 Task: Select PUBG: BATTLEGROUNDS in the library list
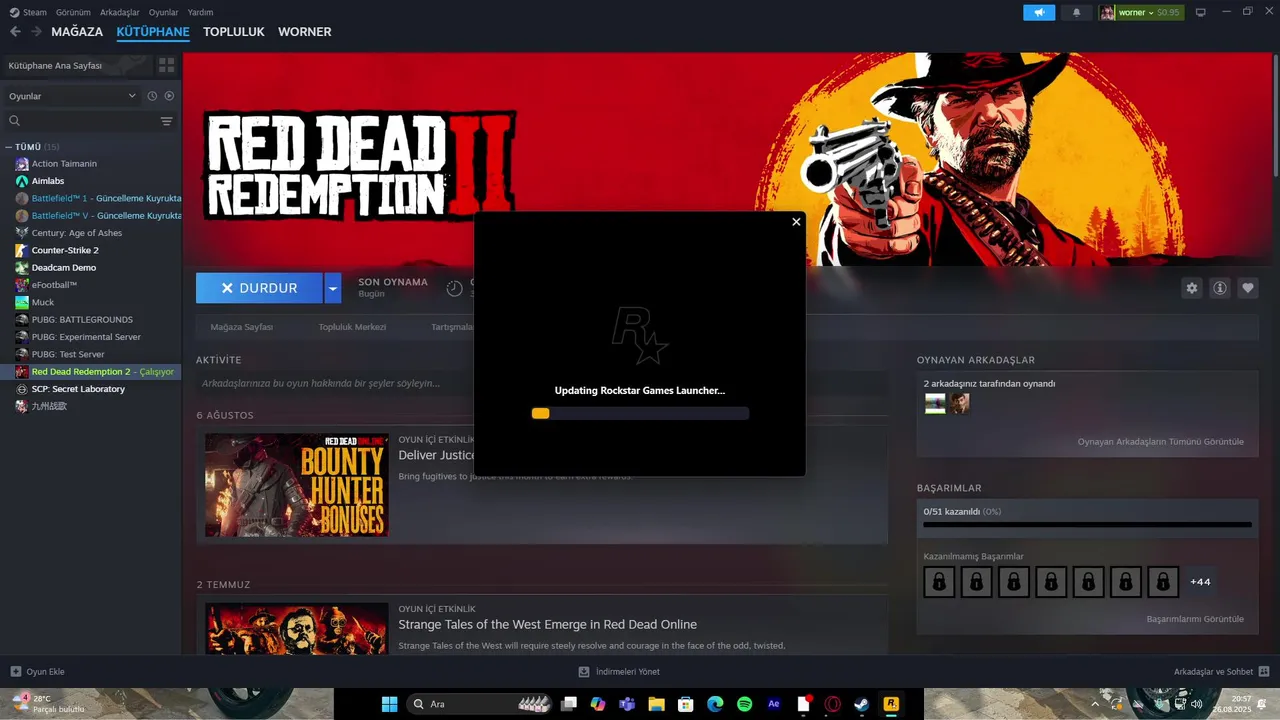(82, 319)
